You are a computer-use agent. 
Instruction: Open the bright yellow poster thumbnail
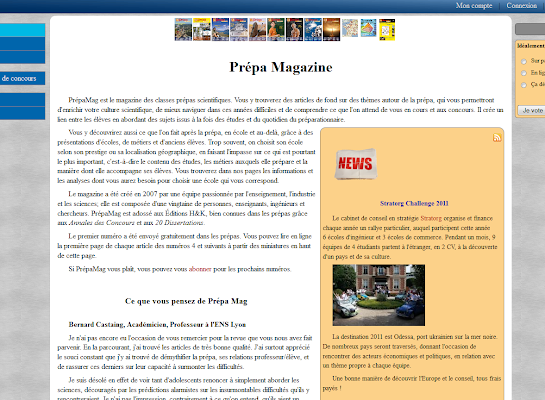pos(387,30)
